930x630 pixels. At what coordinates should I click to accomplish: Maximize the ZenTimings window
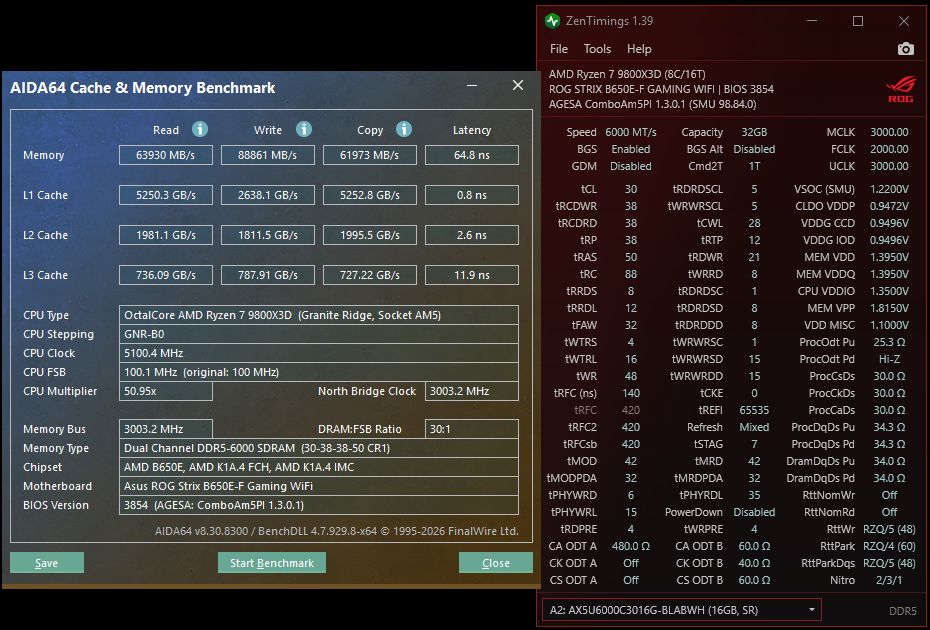pyautogui.click(x=858, y=21)
